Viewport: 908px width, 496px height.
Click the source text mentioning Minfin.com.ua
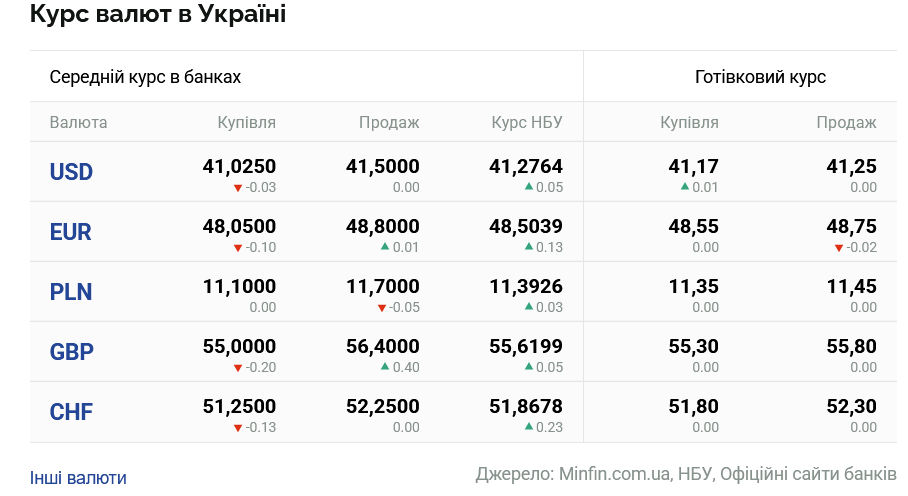click(686, 473)
